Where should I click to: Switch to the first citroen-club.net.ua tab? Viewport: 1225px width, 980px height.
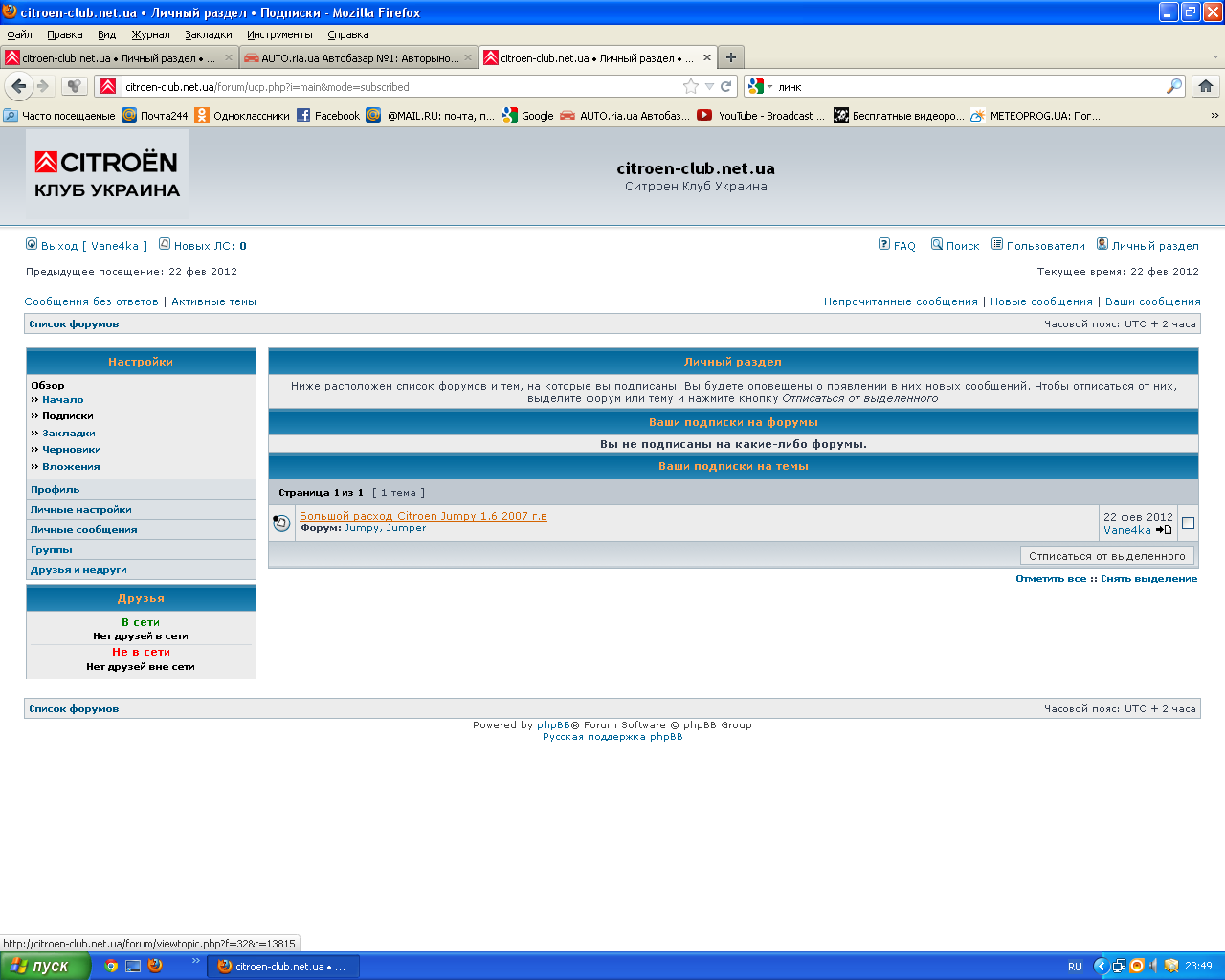coord(120,57)
